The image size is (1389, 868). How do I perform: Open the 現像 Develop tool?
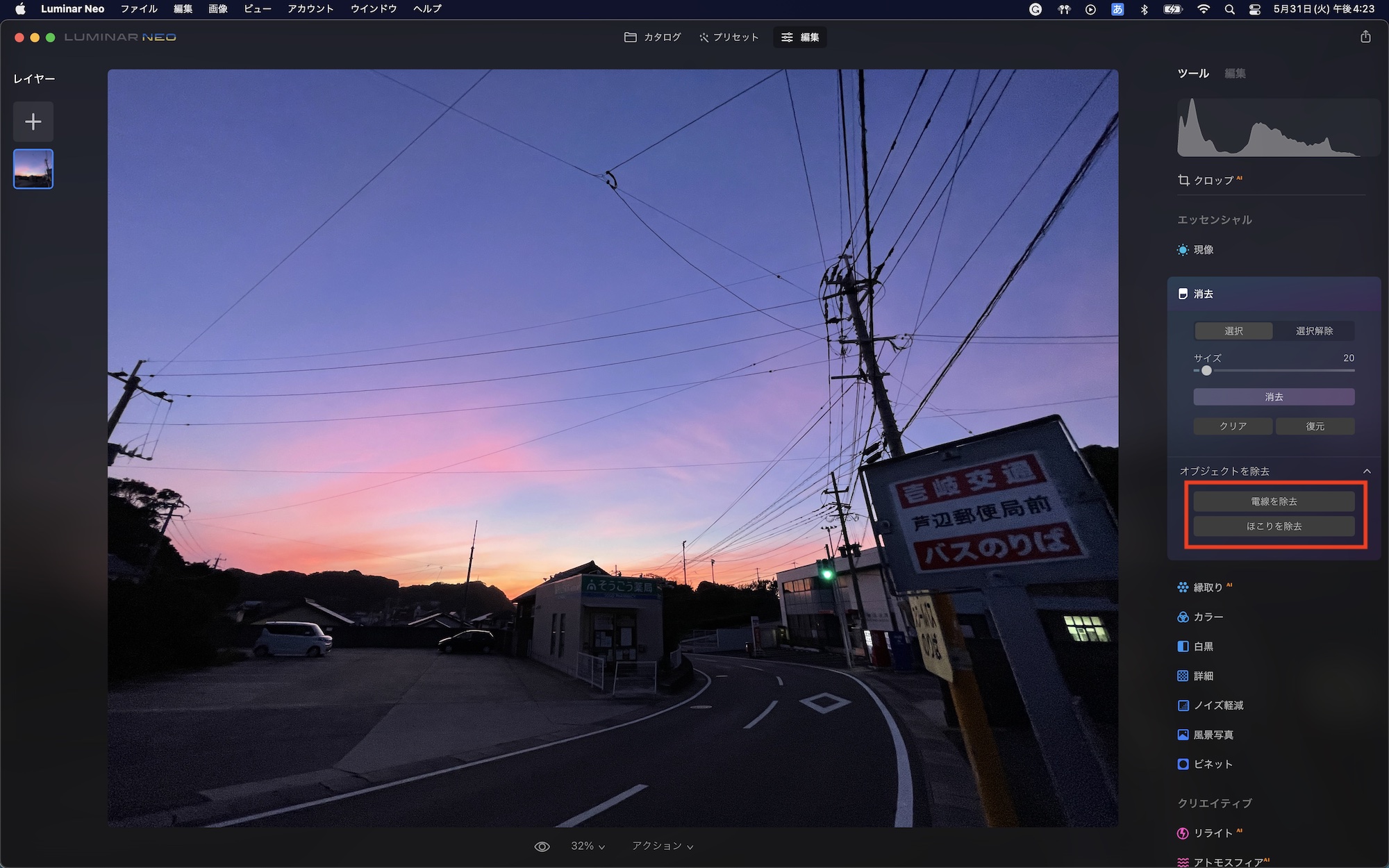tap(1203, 250)
